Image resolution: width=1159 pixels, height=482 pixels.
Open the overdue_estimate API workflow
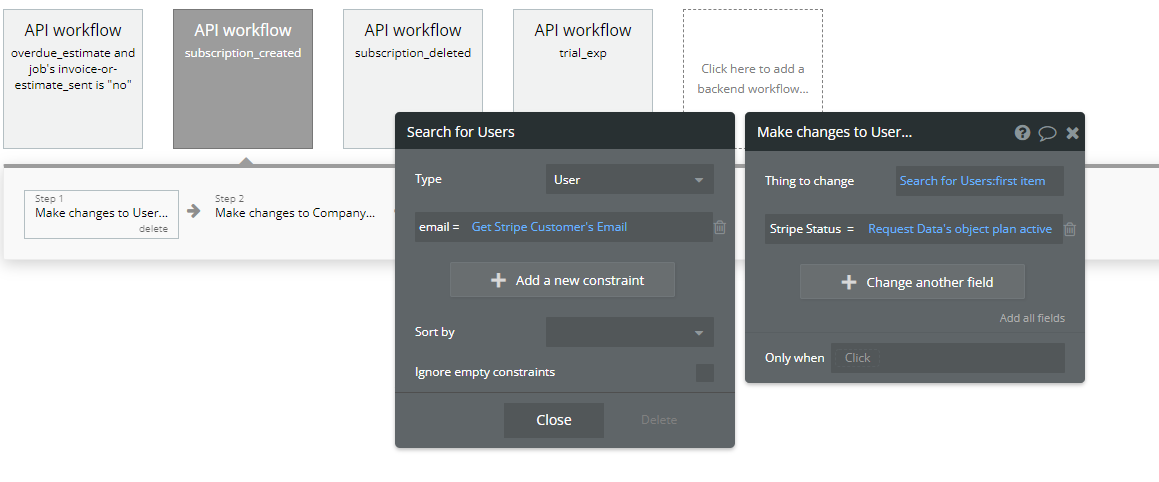pyautogui.click(x=73, y=79)
